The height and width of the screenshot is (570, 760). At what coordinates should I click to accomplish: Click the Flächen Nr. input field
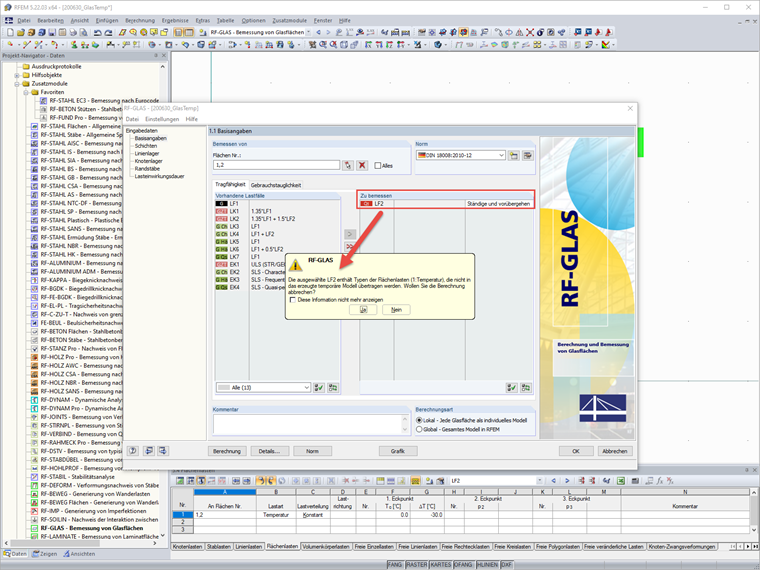click(x=276, y=165)
